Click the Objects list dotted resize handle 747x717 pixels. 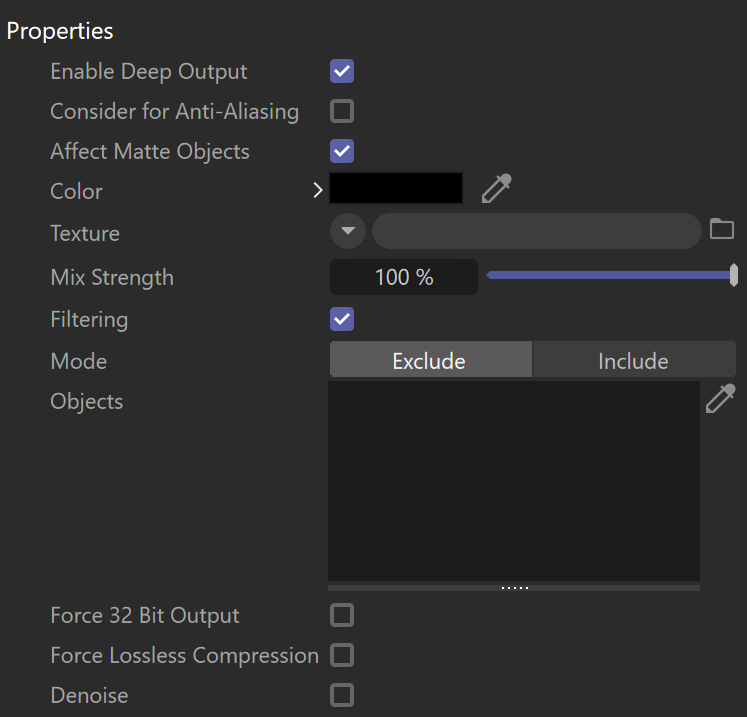coord(514,588)
